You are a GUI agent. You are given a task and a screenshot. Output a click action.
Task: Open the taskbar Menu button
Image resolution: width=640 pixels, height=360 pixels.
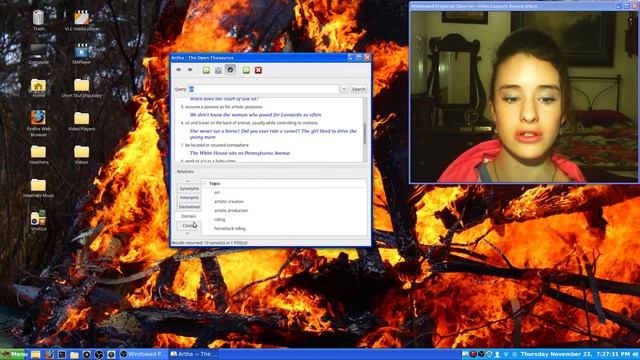[x=14, y=354]
